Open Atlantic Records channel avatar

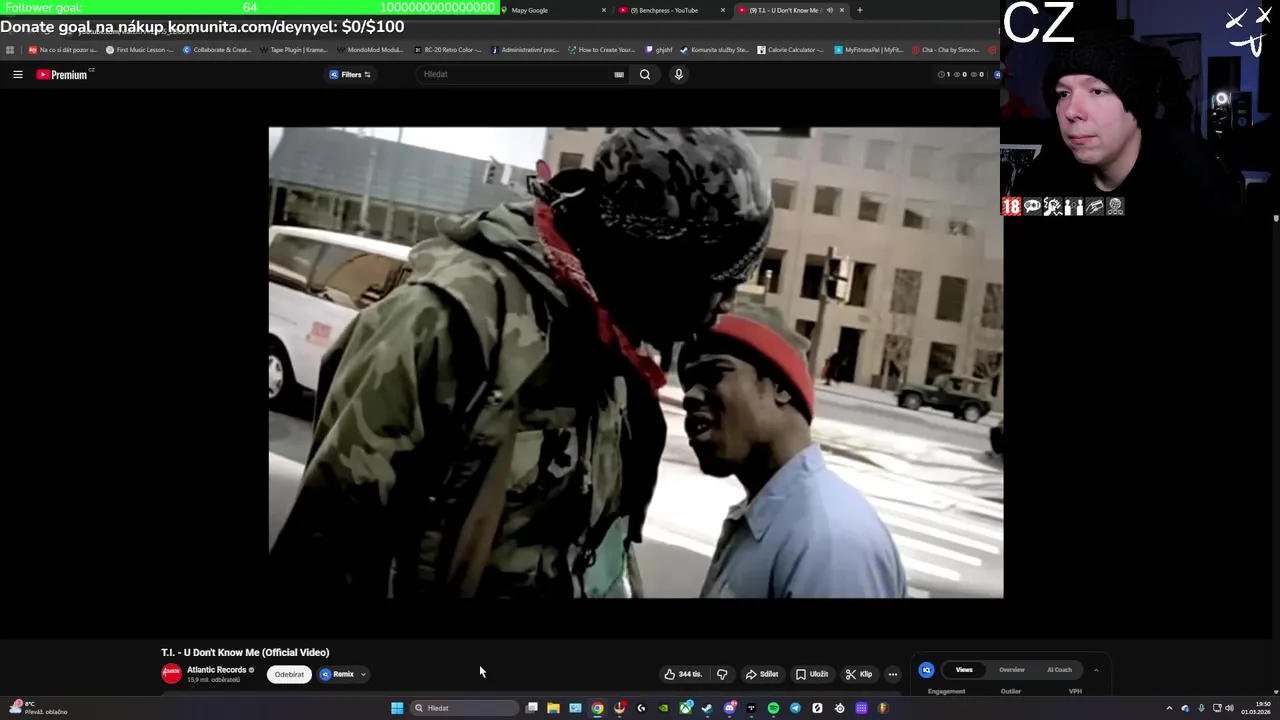point(172,673)
